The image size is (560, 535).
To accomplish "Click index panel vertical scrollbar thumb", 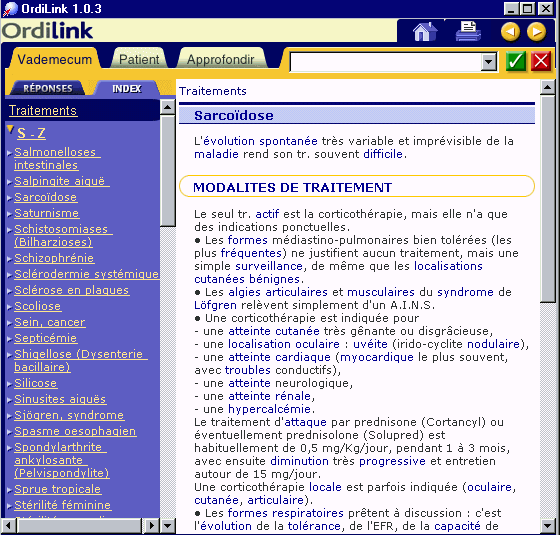I will (167, 170).
